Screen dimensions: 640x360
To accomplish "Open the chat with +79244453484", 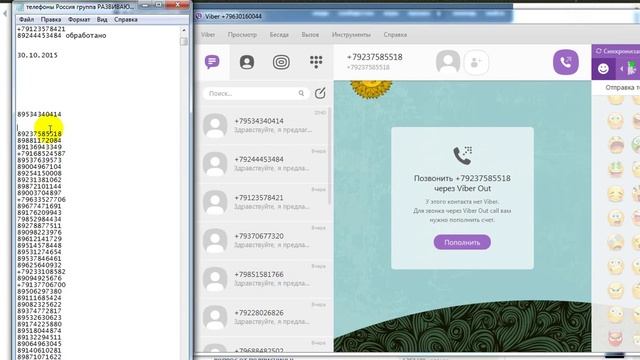I will 264,164.
